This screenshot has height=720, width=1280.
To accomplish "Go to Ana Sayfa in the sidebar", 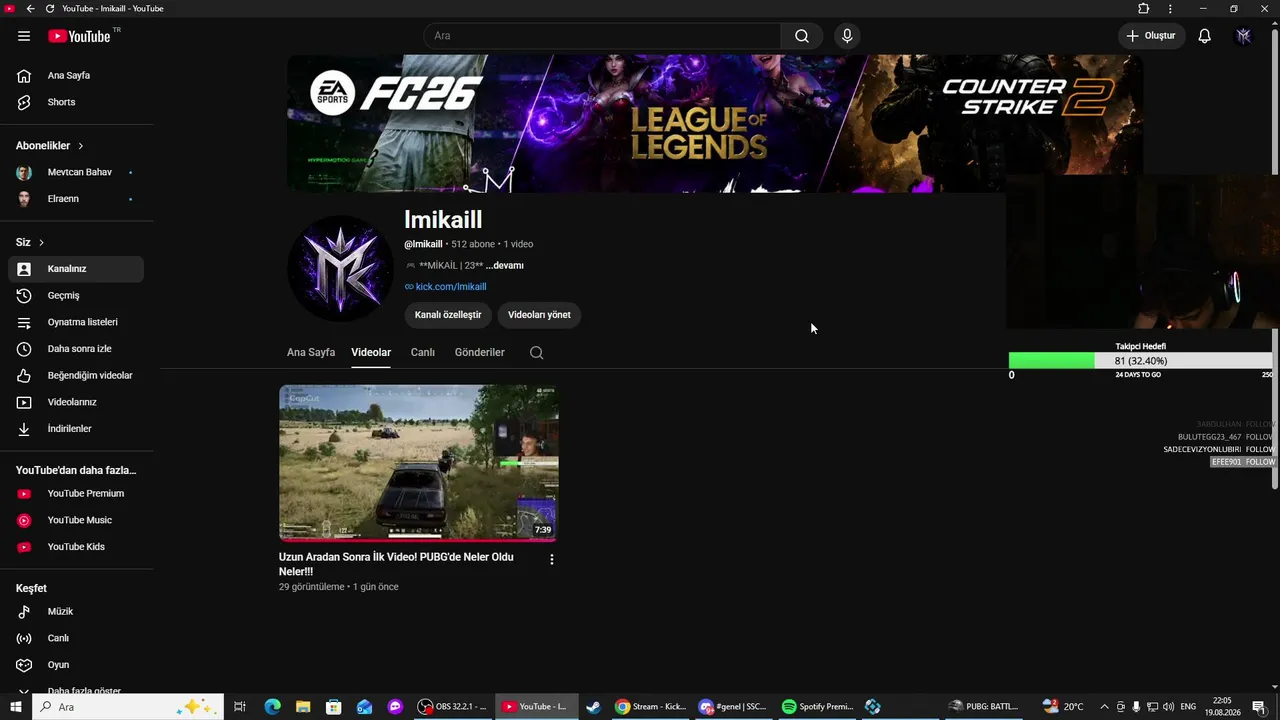I will point(76,76).
